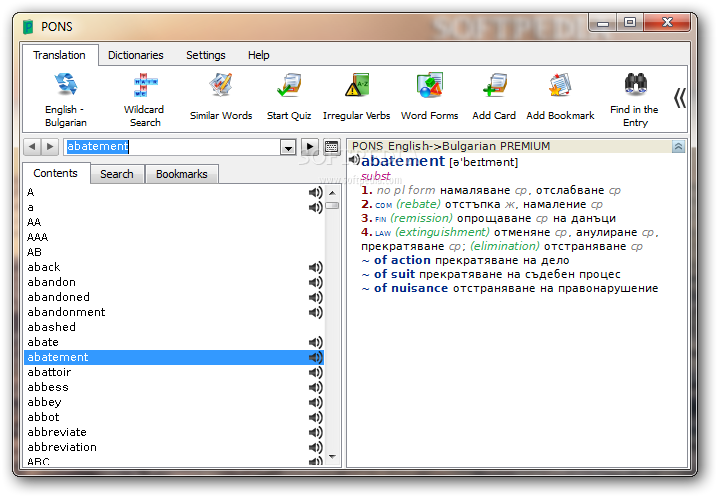This screenshot has height=497, width=718.
Task: Click word list scrollbar down arrow
Action: (x=332, y=457)
